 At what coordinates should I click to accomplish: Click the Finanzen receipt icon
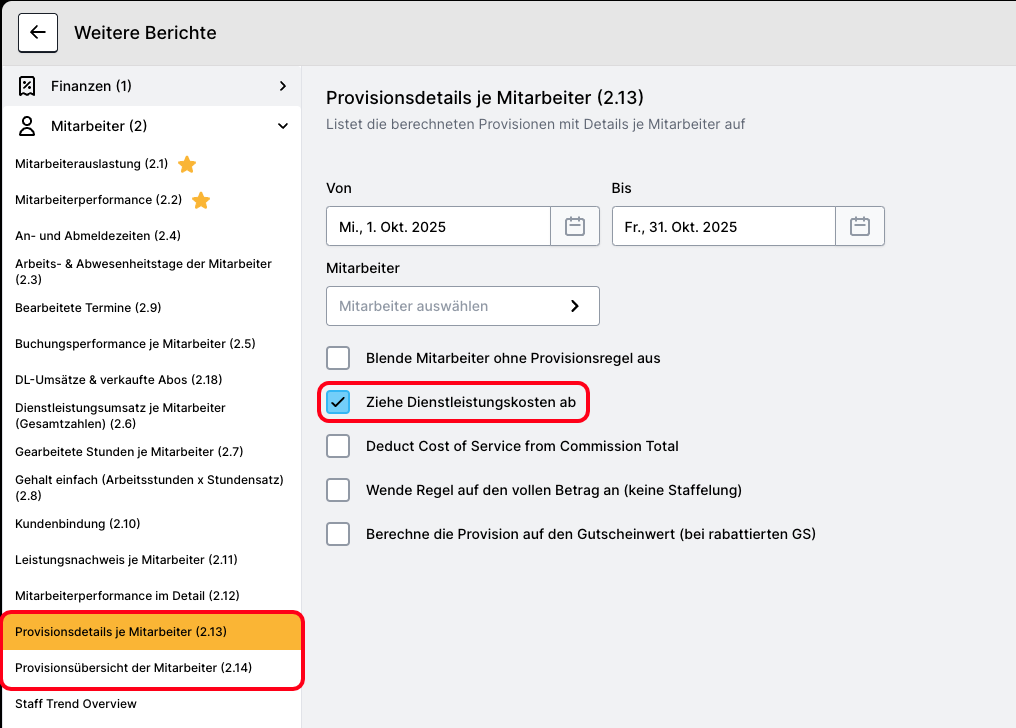pos(28,86)
